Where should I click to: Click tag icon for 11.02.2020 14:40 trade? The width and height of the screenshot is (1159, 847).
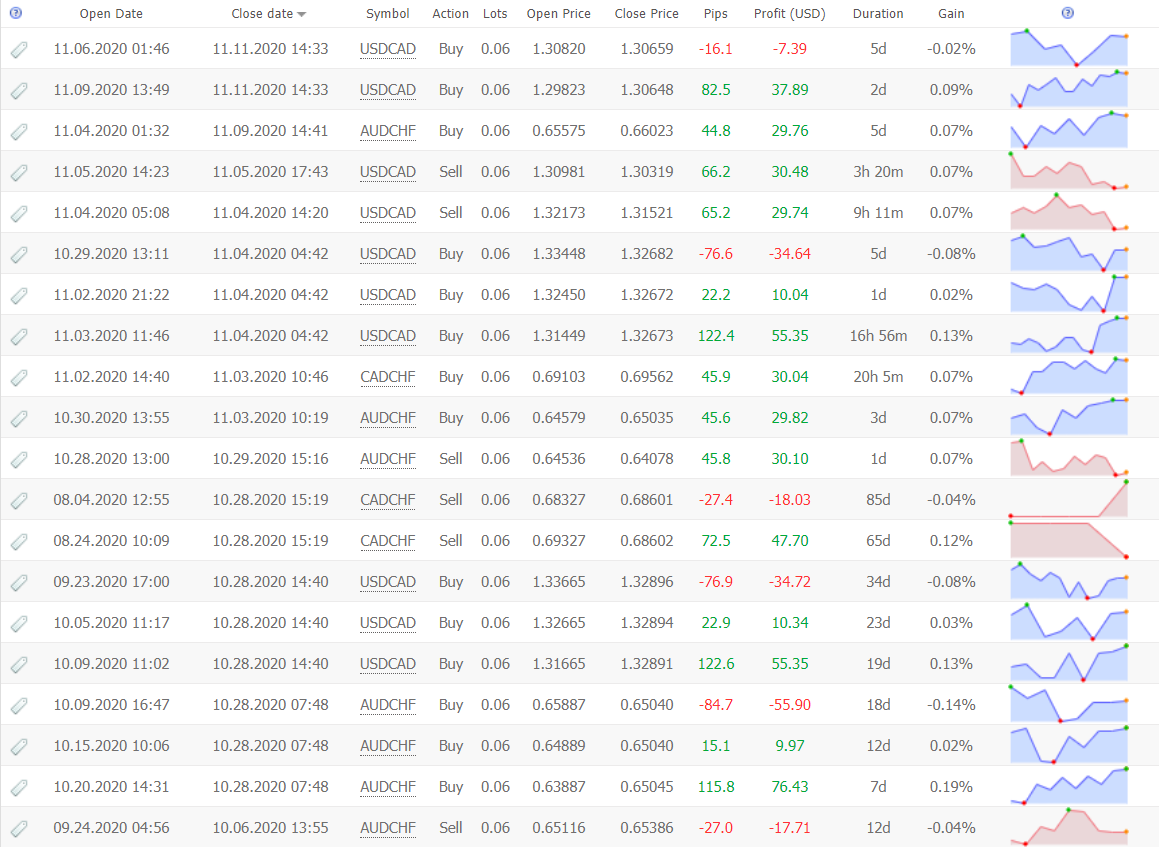pos(19,377)
